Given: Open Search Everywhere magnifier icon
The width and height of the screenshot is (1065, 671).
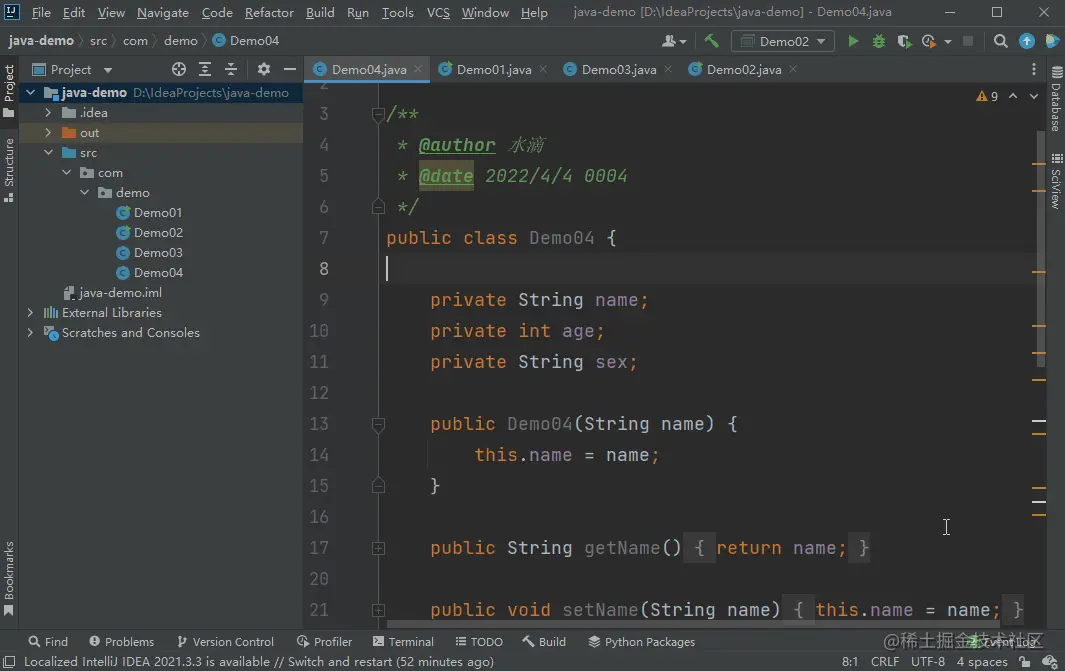Looking at the screenshot, I should 1000,41.
